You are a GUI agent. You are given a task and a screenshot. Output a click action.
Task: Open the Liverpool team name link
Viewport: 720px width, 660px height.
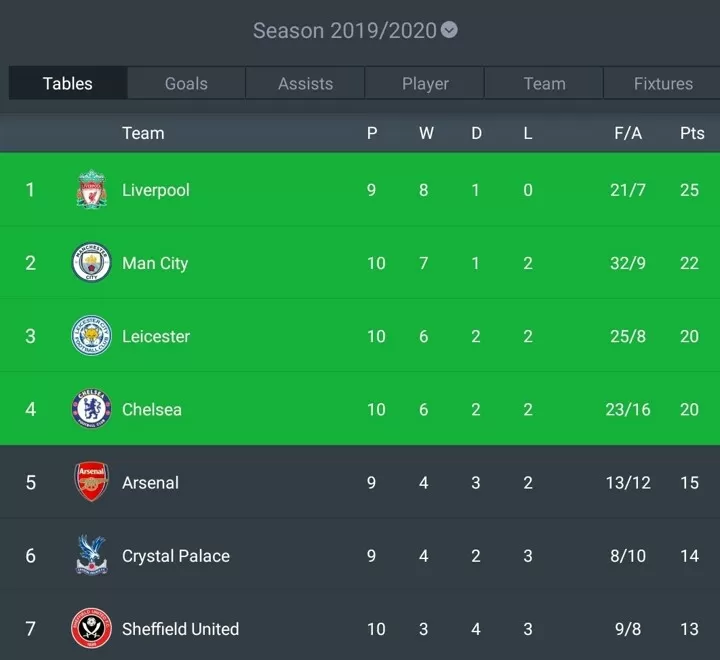pos(156,190)
